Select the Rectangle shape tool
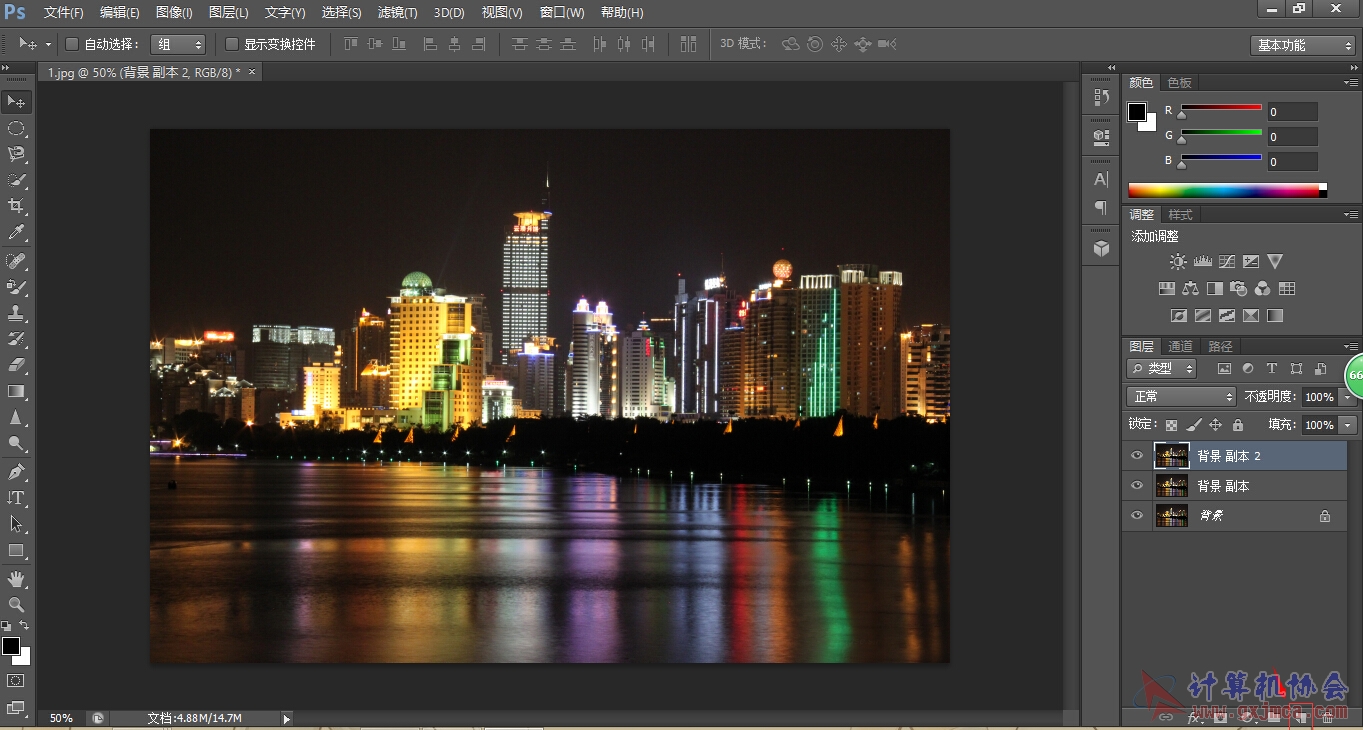The width and height of the screenshot is (1363, 730). 17,550
